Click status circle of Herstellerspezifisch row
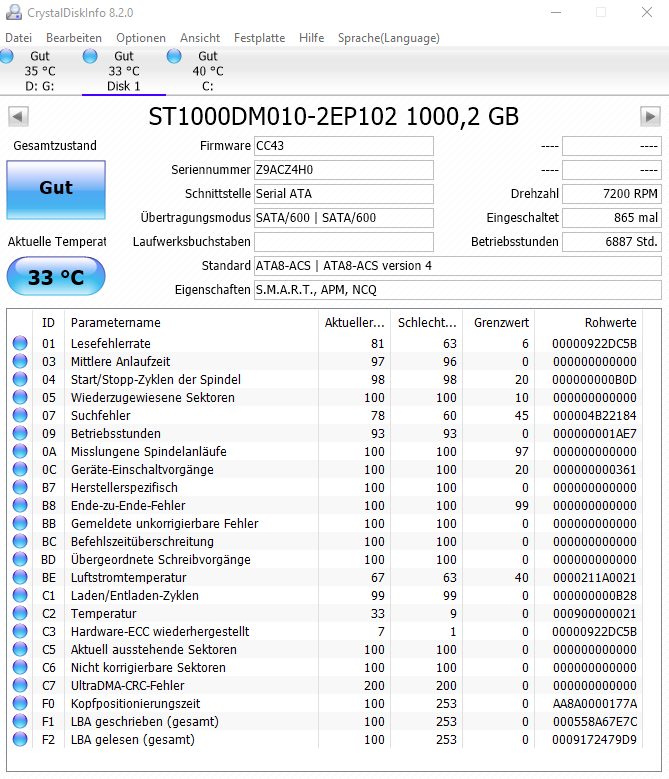This screenshot has height=779, width=669. [x=20, y=487]
